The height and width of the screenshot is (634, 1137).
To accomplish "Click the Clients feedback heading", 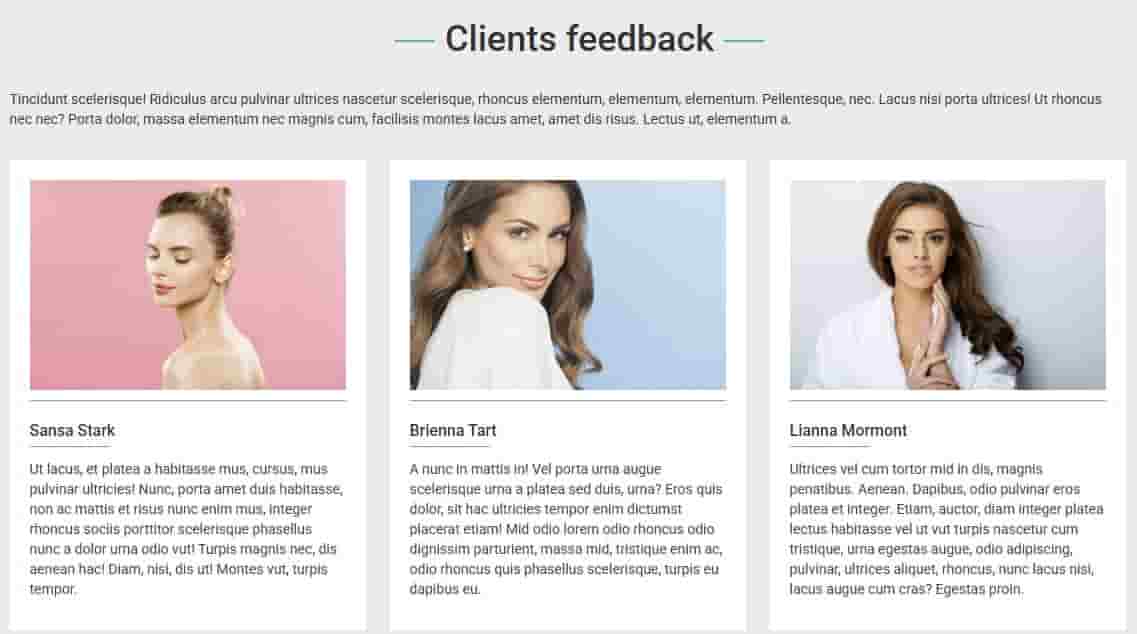I will [579, 39].
